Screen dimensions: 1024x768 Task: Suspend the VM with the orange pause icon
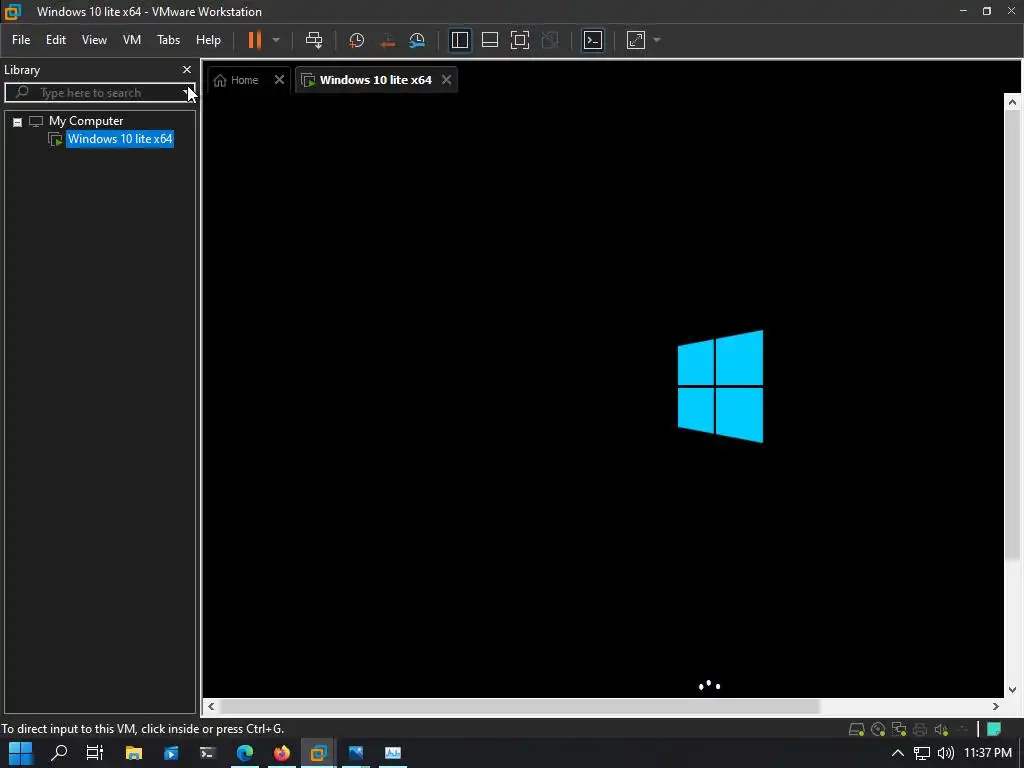[254, 40]
